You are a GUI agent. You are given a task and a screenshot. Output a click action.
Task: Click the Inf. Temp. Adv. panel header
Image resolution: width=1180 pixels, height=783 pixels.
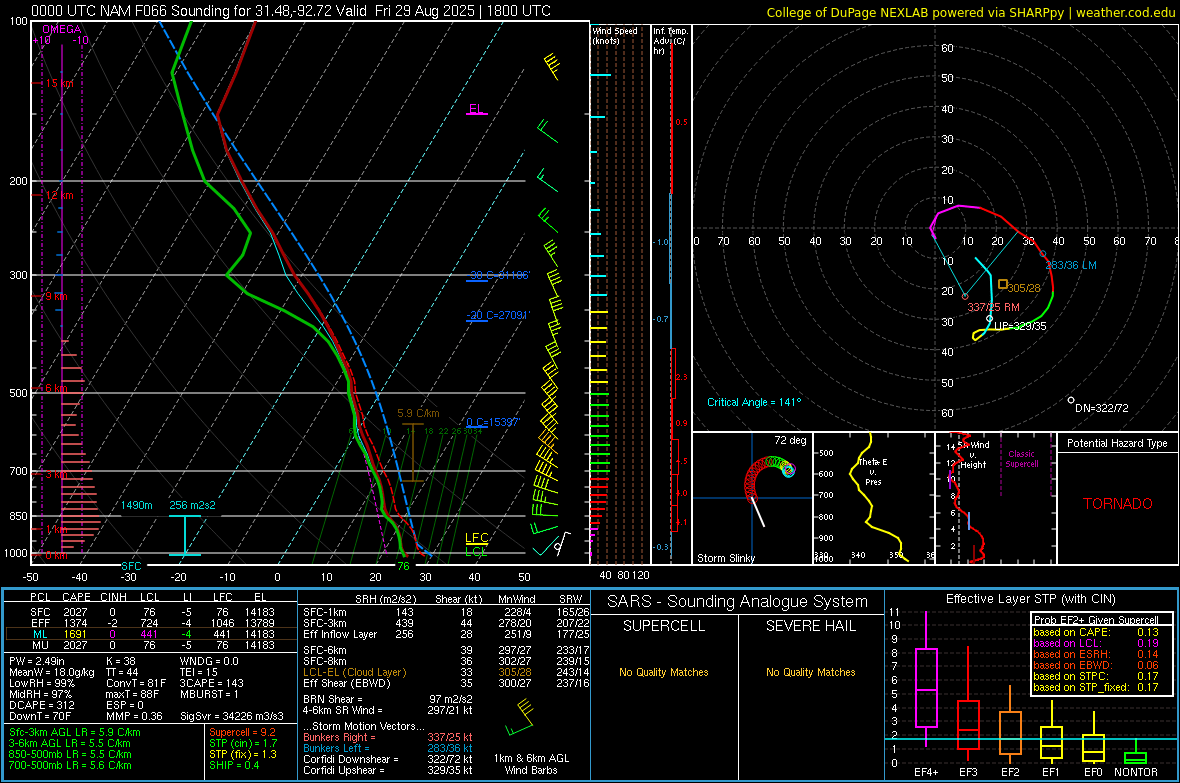[670, 41]
